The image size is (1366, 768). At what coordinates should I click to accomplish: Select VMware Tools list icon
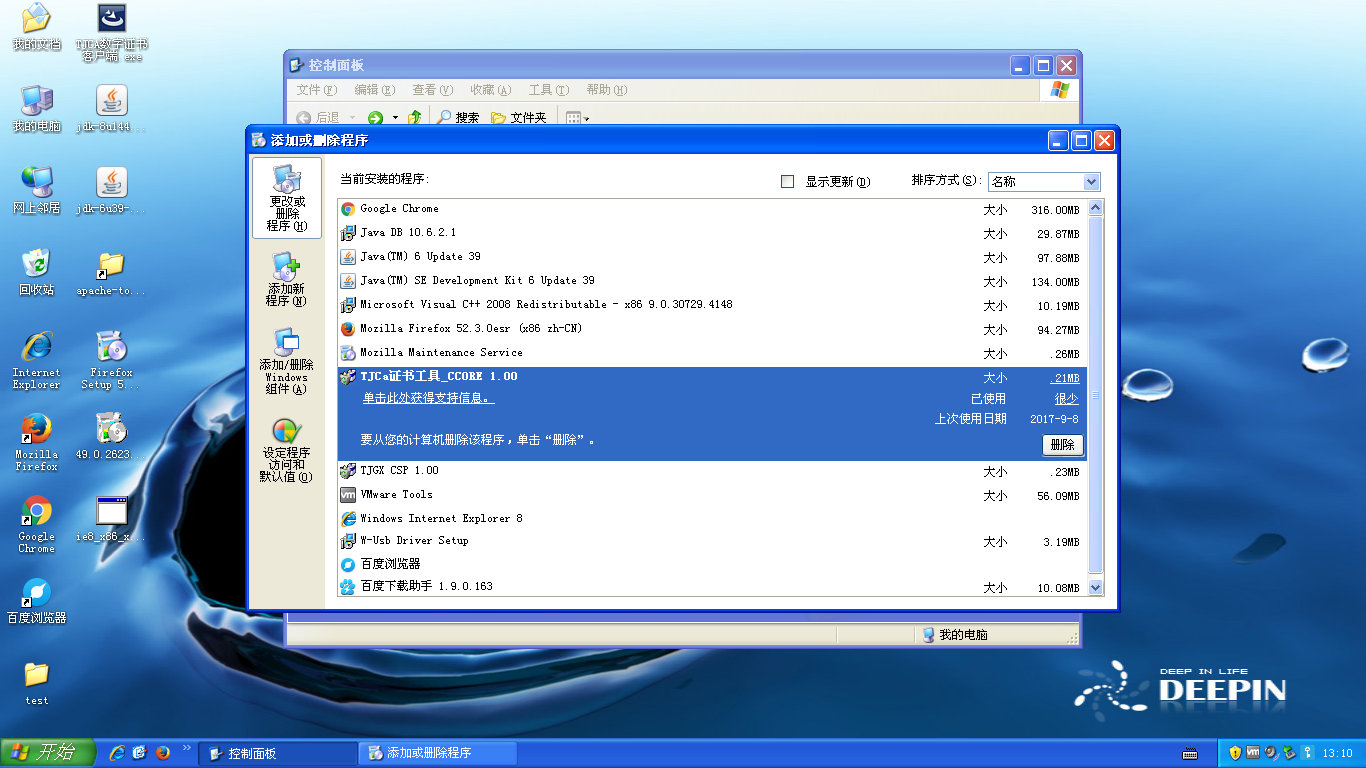pos(348,495)
